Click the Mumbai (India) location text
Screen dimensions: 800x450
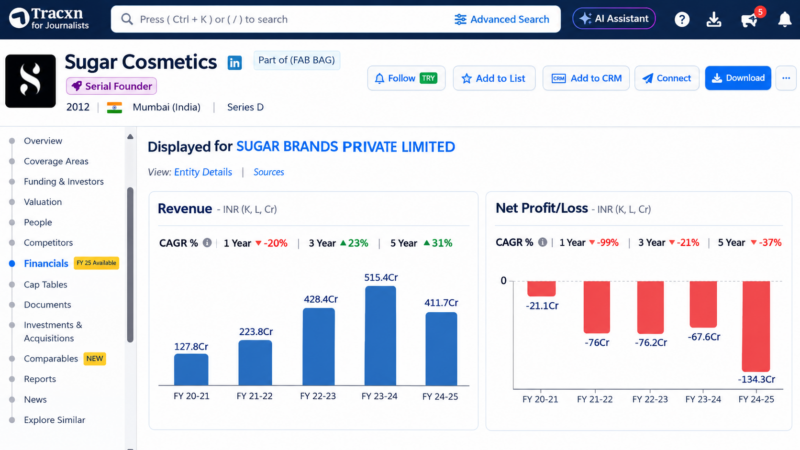166,107
